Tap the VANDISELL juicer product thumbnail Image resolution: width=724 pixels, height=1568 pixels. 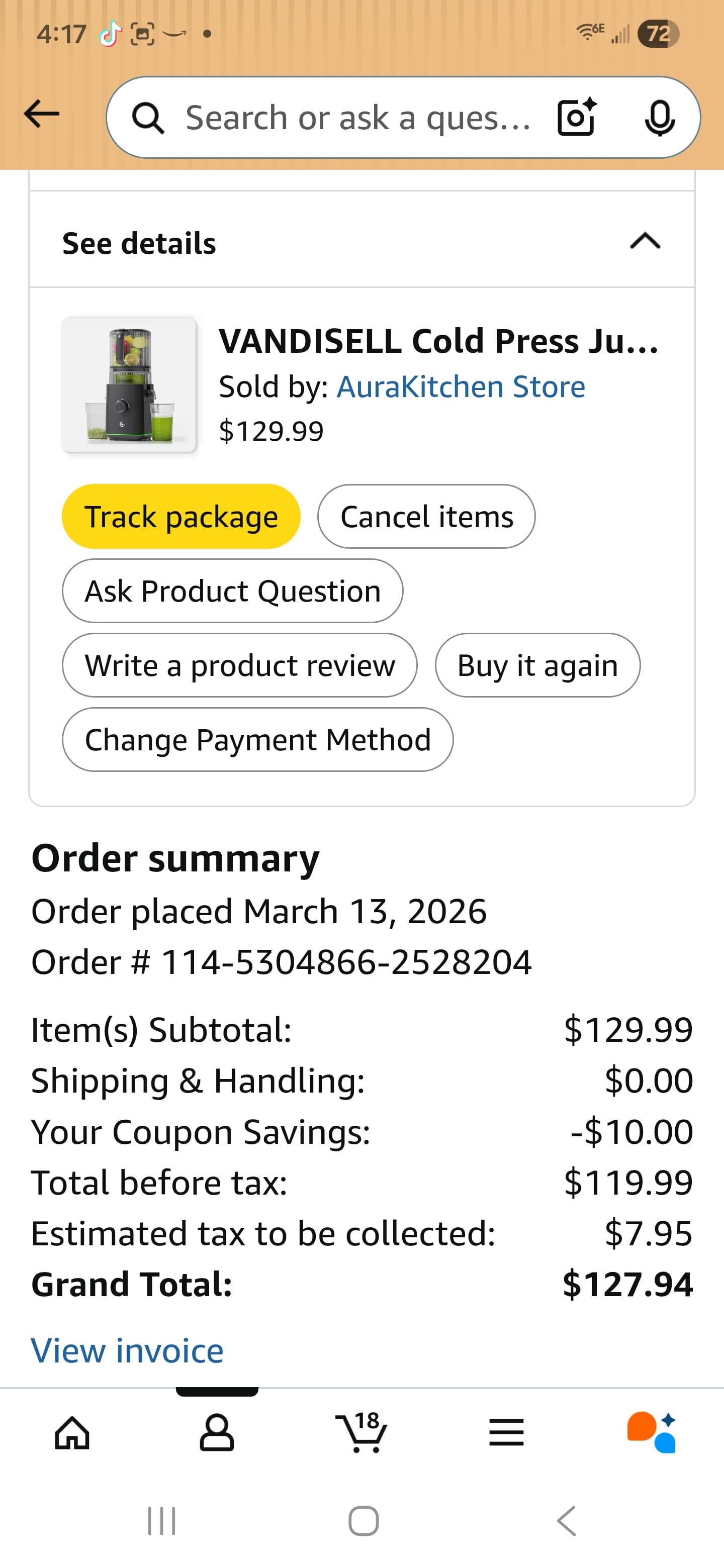click(129, 384)
